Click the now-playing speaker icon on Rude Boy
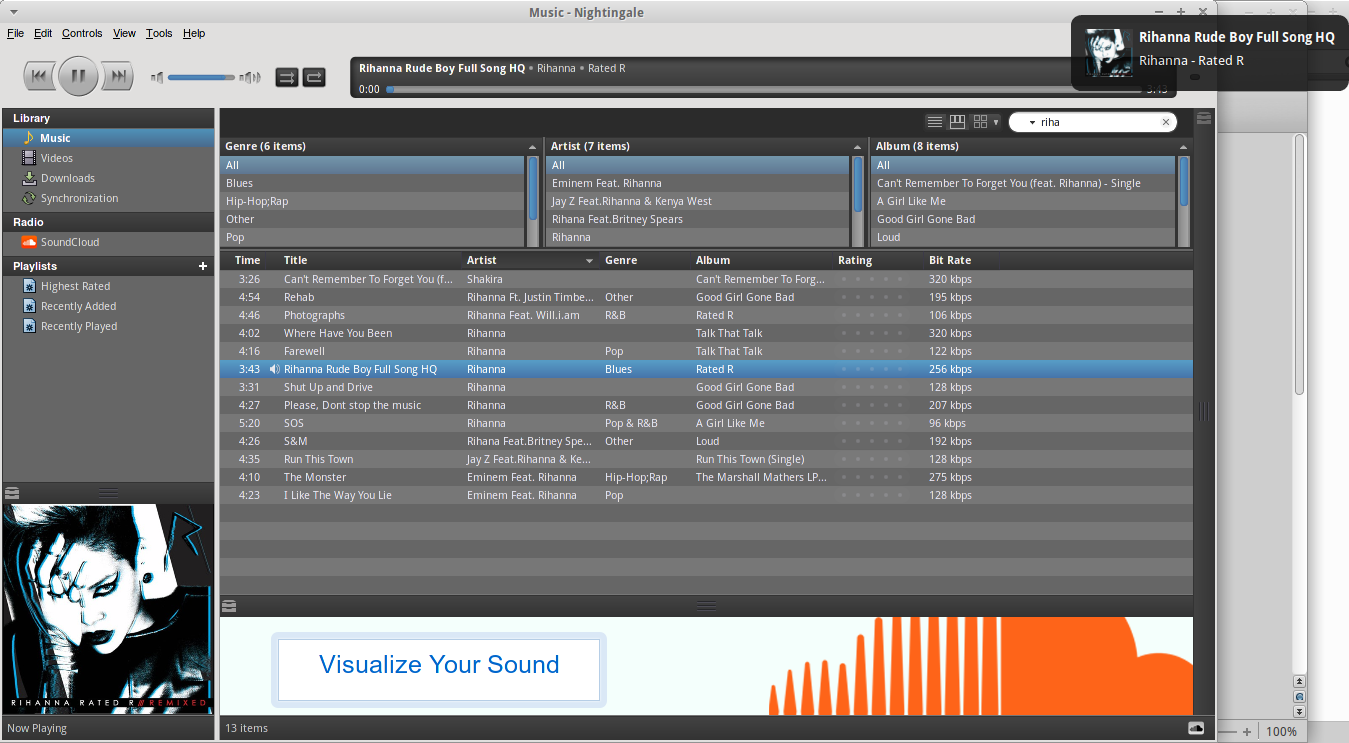 274,369
